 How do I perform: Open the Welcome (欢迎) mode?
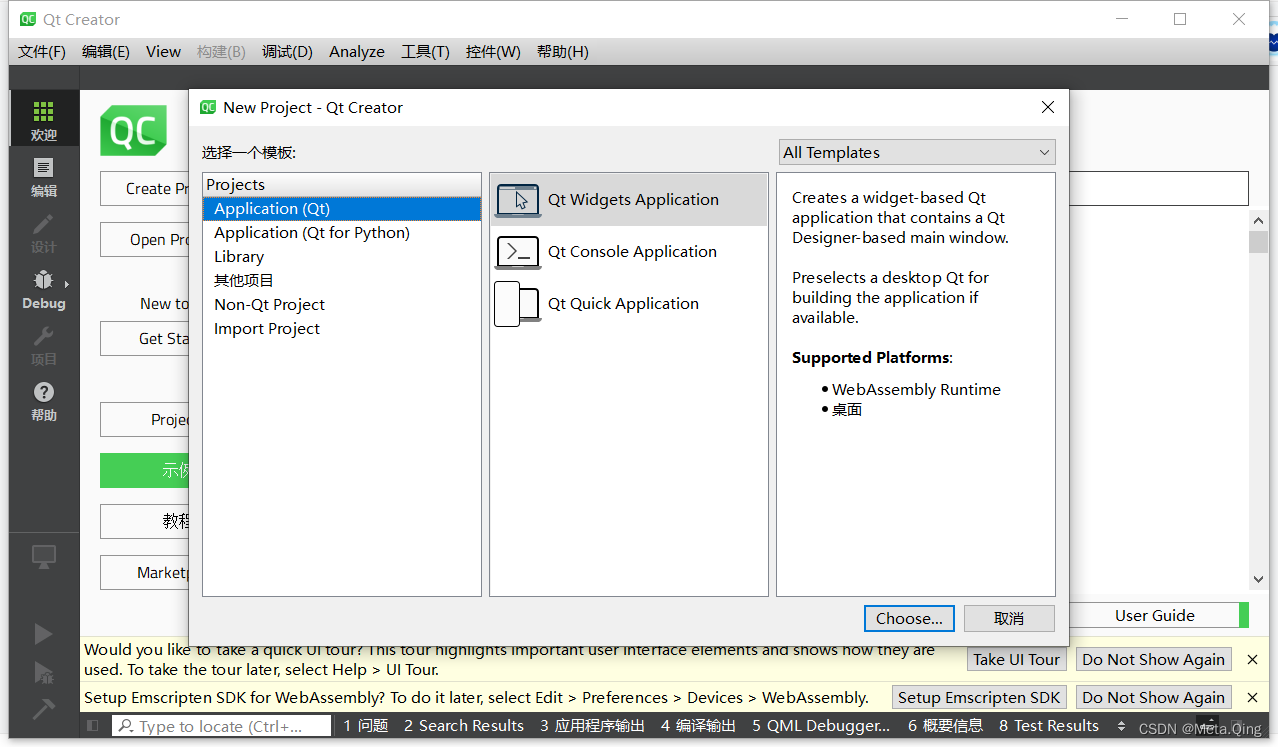coord(44,120)
